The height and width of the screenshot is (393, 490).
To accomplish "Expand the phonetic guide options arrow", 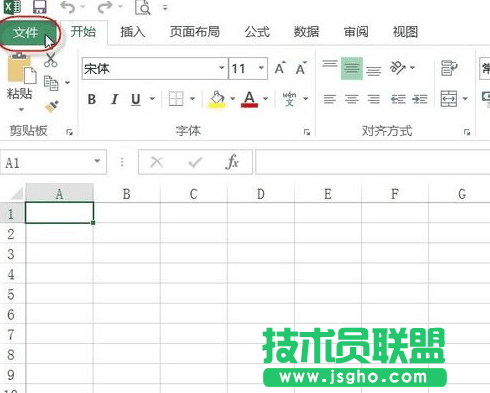I will click(306, 98).
